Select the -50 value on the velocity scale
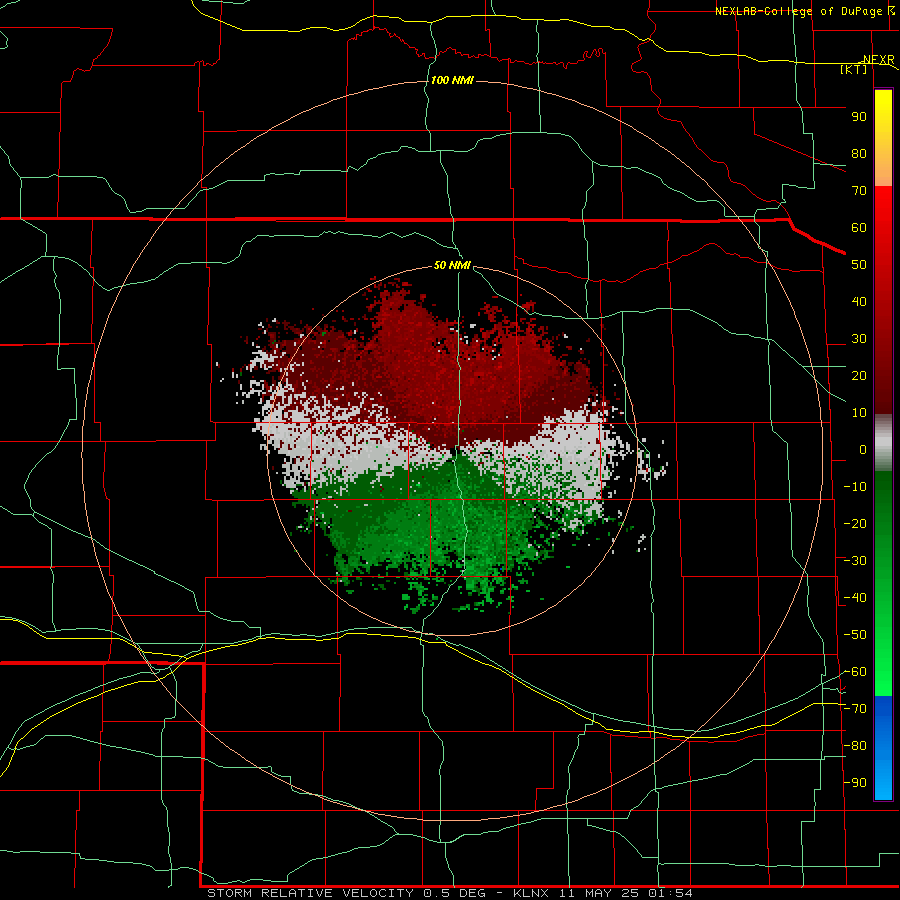Viewport: 900px width, 900px height. pyautogui.click(x=855, y=635)
